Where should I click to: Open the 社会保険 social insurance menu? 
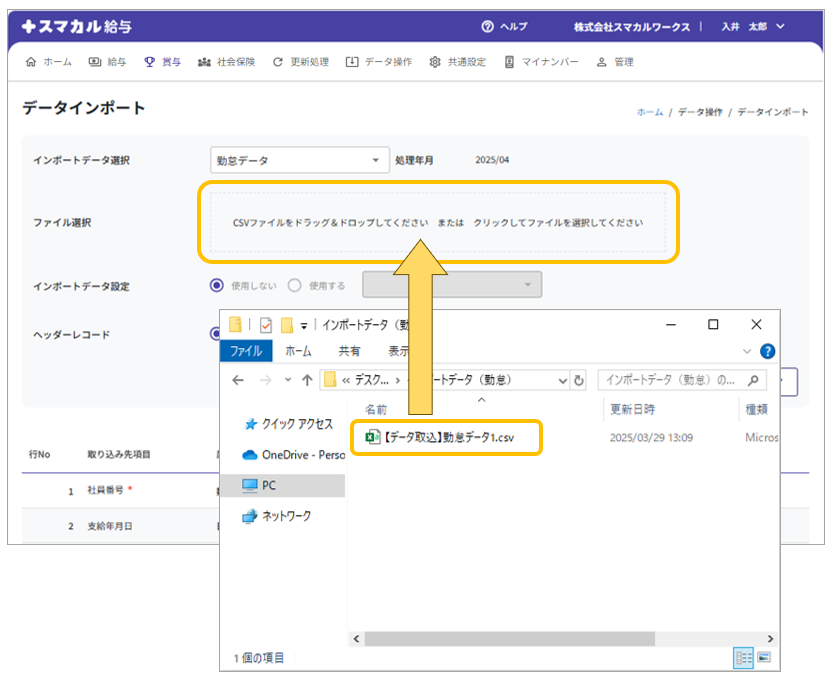click(x=226, y=62)
